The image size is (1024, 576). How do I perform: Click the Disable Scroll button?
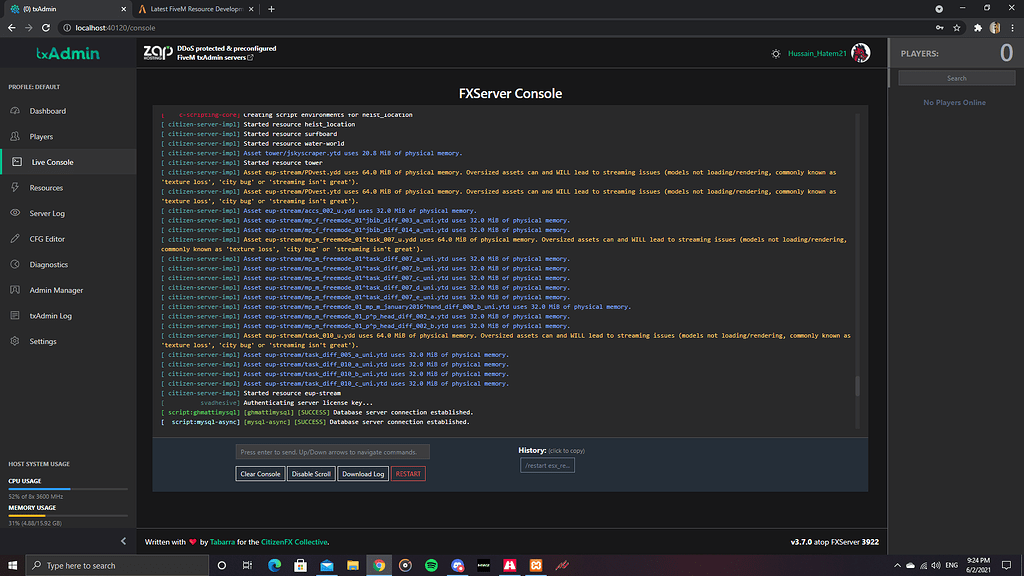[311, 474]
